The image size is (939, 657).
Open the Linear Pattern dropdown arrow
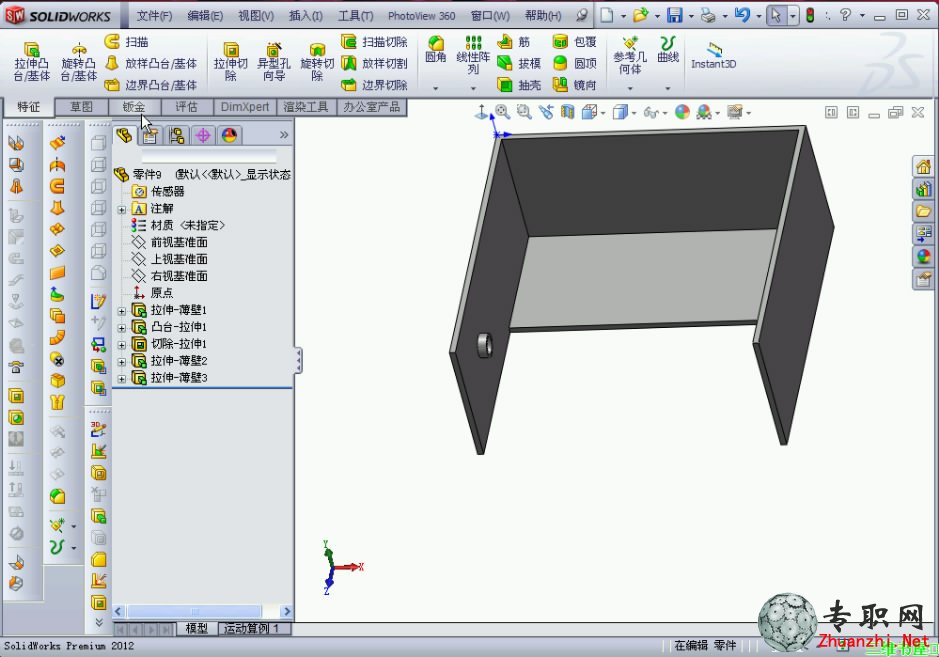473,89
